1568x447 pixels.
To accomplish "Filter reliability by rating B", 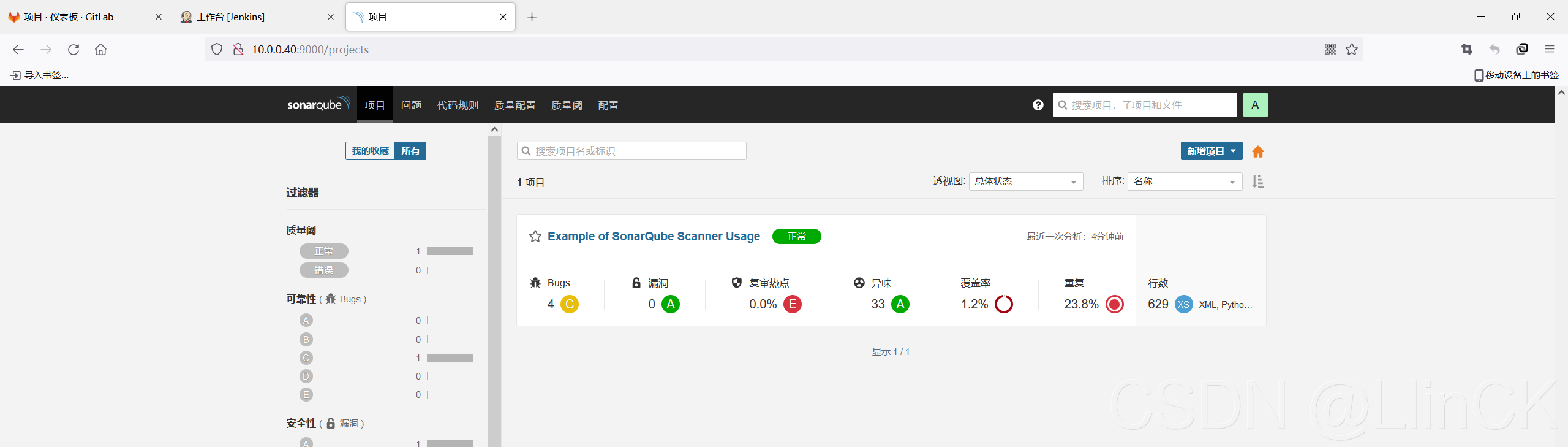I will 306,339.
